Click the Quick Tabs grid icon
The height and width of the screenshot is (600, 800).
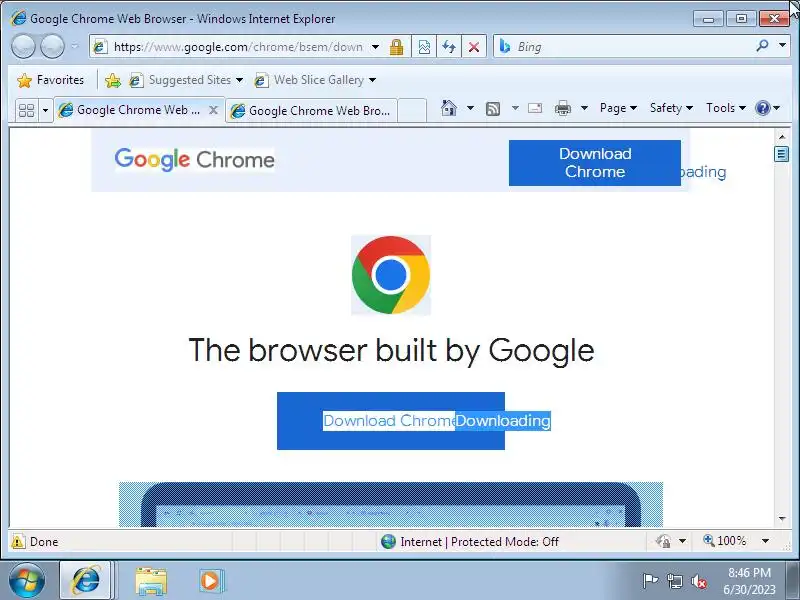(27, 110)
